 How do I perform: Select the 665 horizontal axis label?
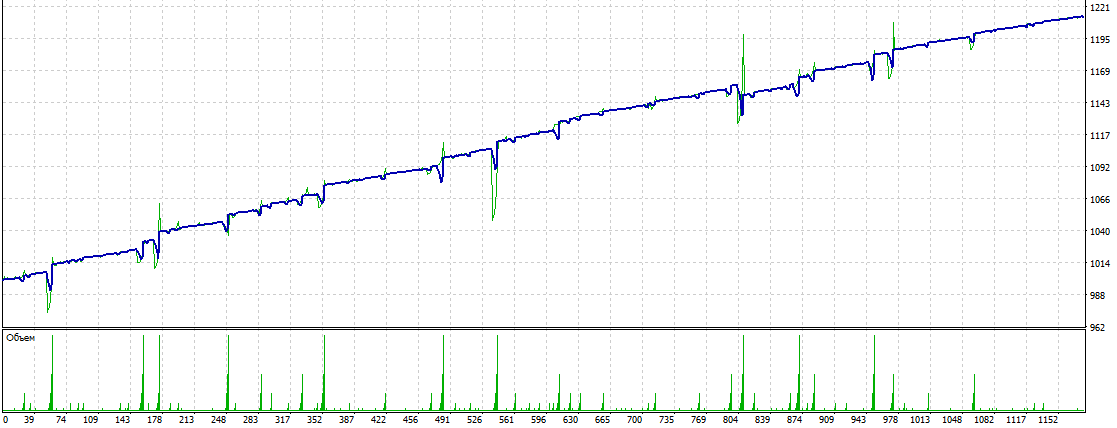603,420
